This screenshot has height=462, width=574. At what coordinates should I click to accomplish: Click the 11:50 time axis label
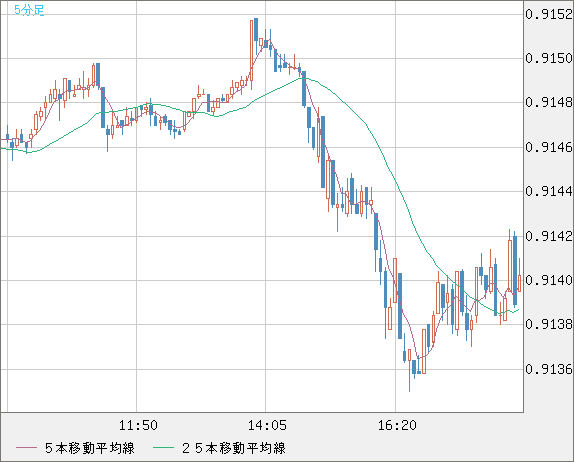click(x=138, y=425)
